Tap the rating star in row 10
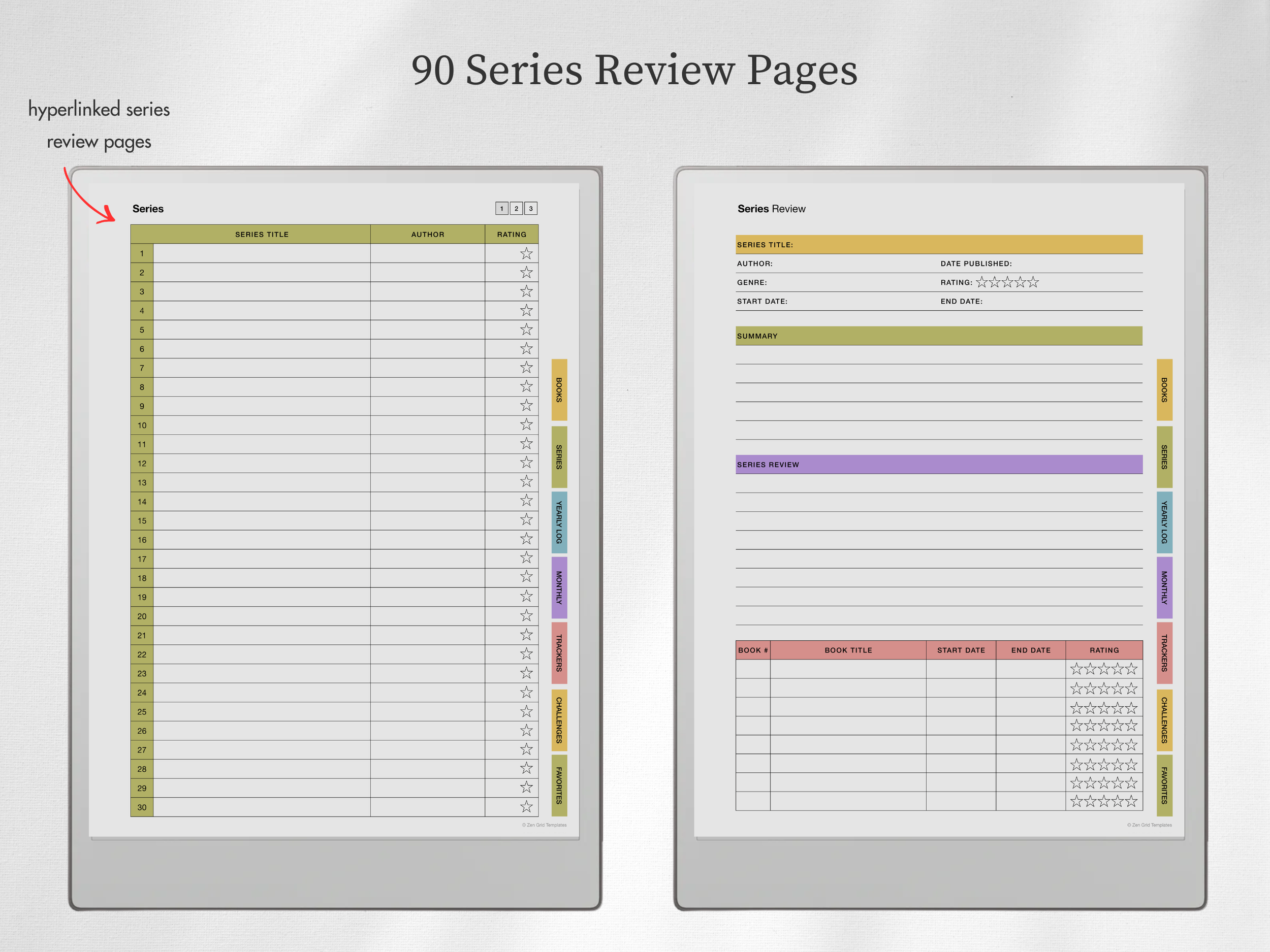1270x952 pixels. pyautogui.click(x=526, y=423)
